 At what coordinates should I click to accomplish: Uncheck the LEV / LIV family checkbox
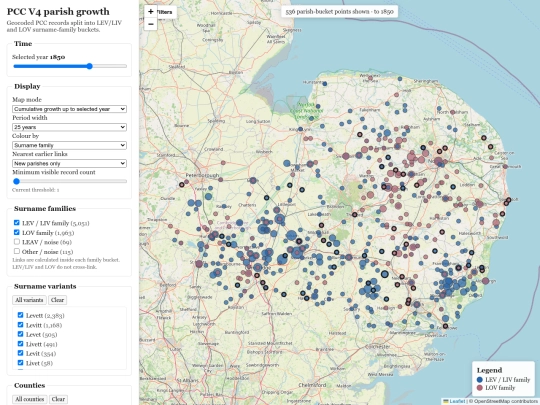(x=17, y=222)
